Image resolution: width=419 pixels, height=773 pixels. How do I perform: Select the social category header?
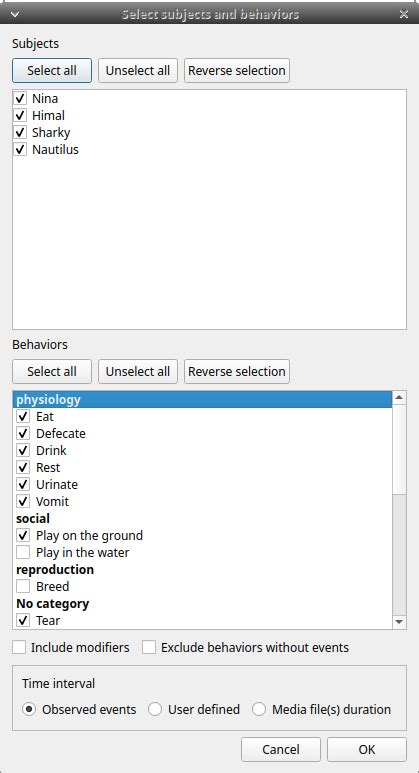202,519
